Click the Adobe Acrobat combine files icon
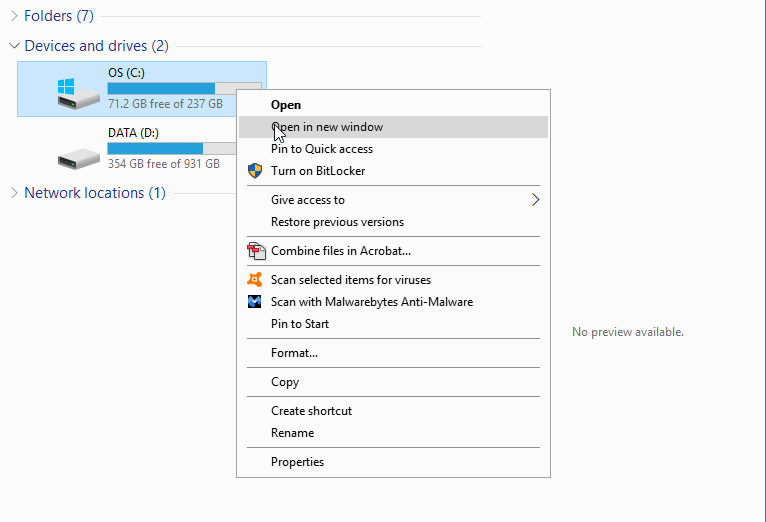The width and height of the screenshot is (766, 522). click(255, 251)
